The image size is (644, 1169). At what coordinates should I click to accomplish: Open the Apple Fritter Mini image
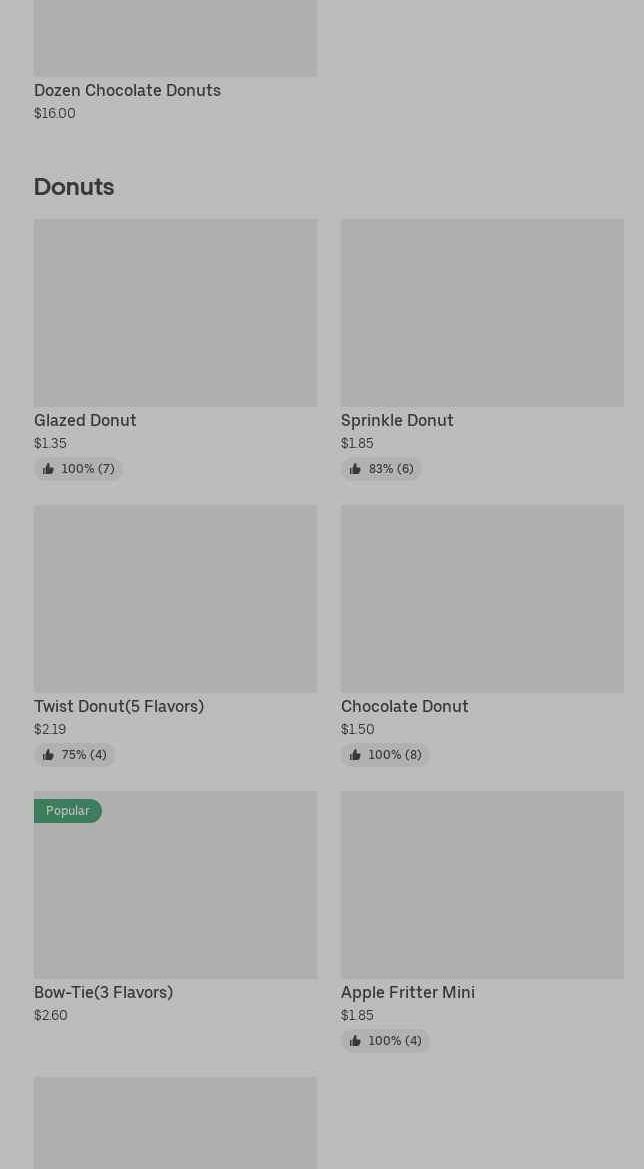pos(482,885)
